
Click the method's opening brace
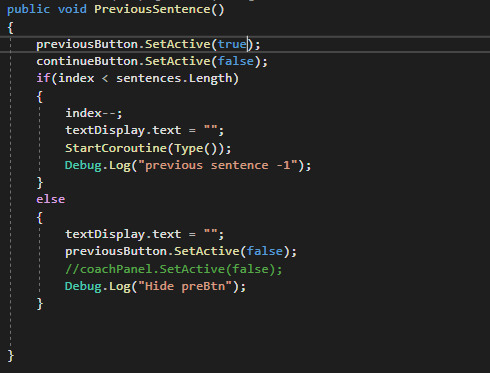[11, 28]
